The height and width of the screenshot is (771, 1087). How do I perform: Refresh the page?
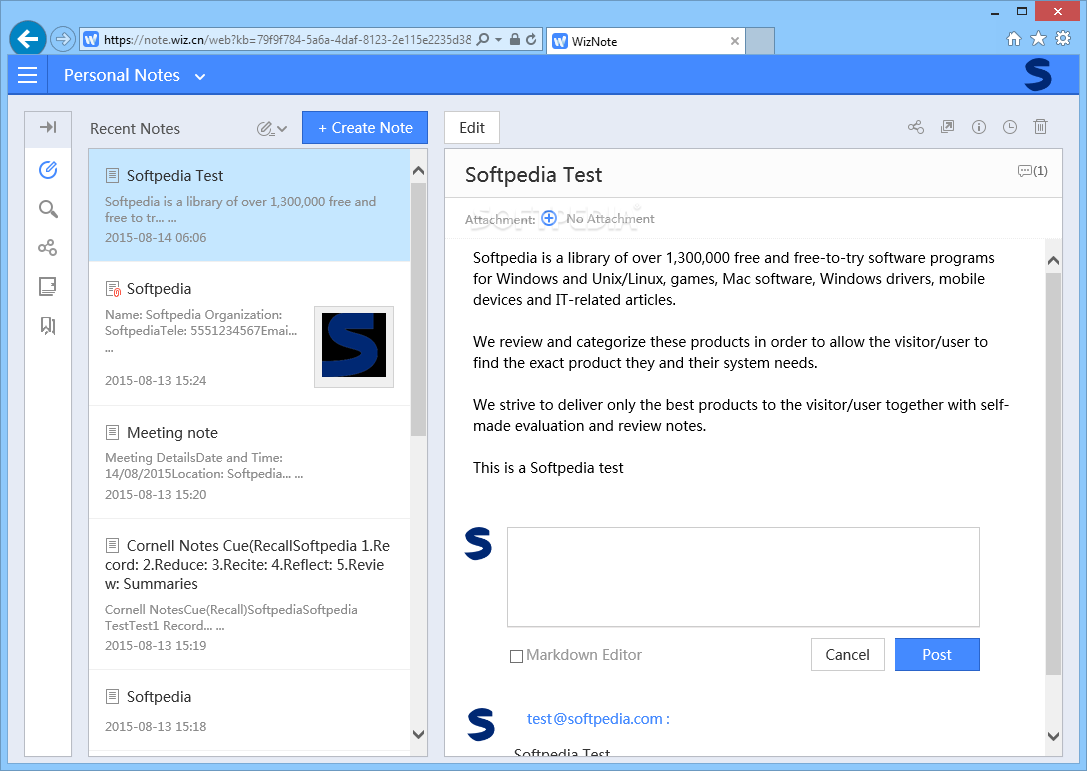pos(531,40)
